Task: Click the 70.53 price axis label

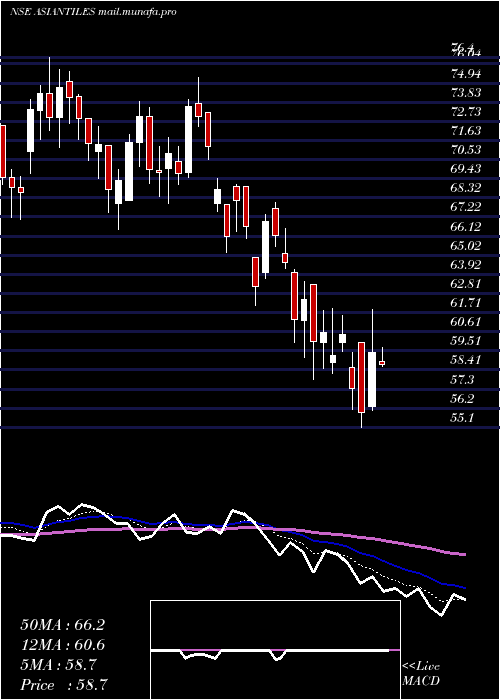Action: pos(466,150)
